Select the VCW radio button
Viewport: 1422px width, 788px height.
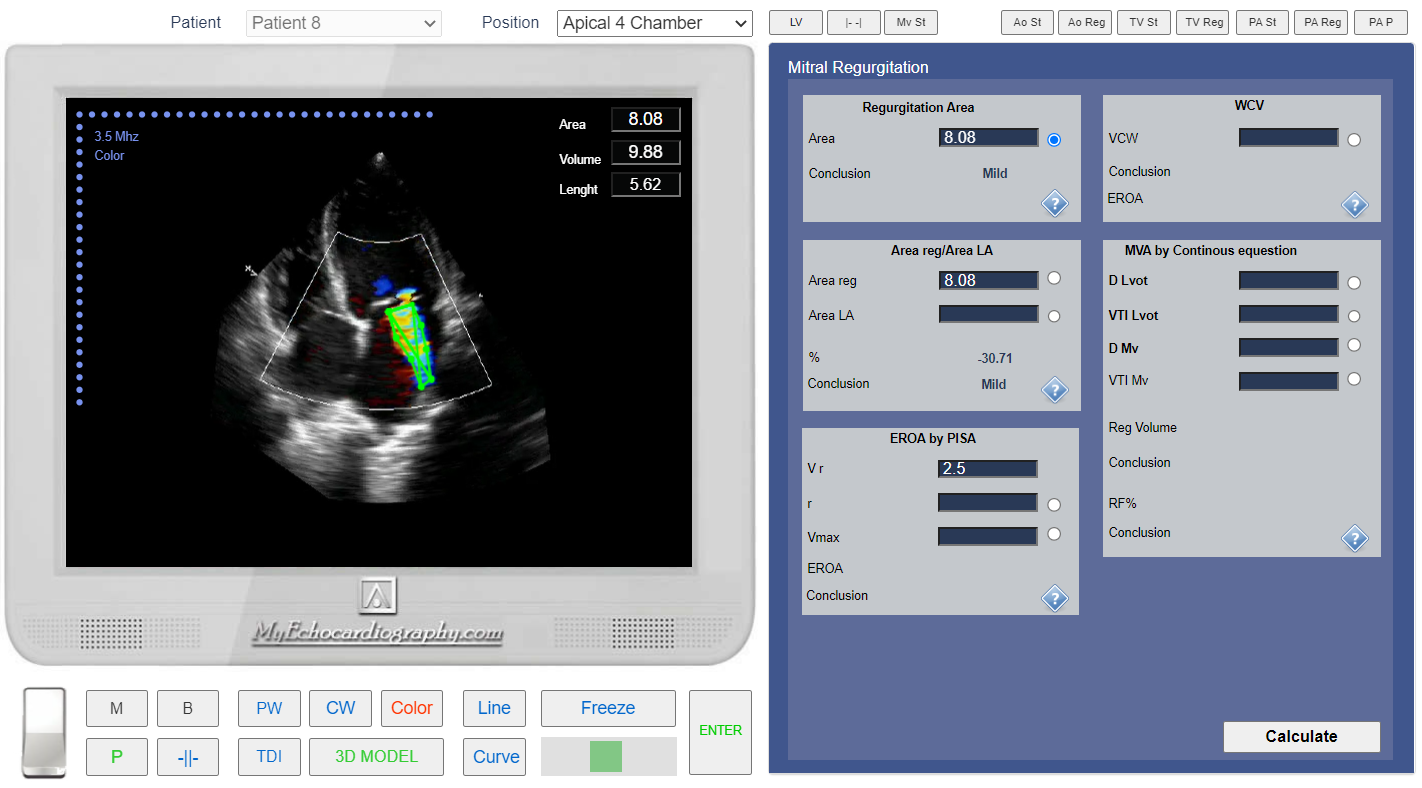(x=1354, y=140)
